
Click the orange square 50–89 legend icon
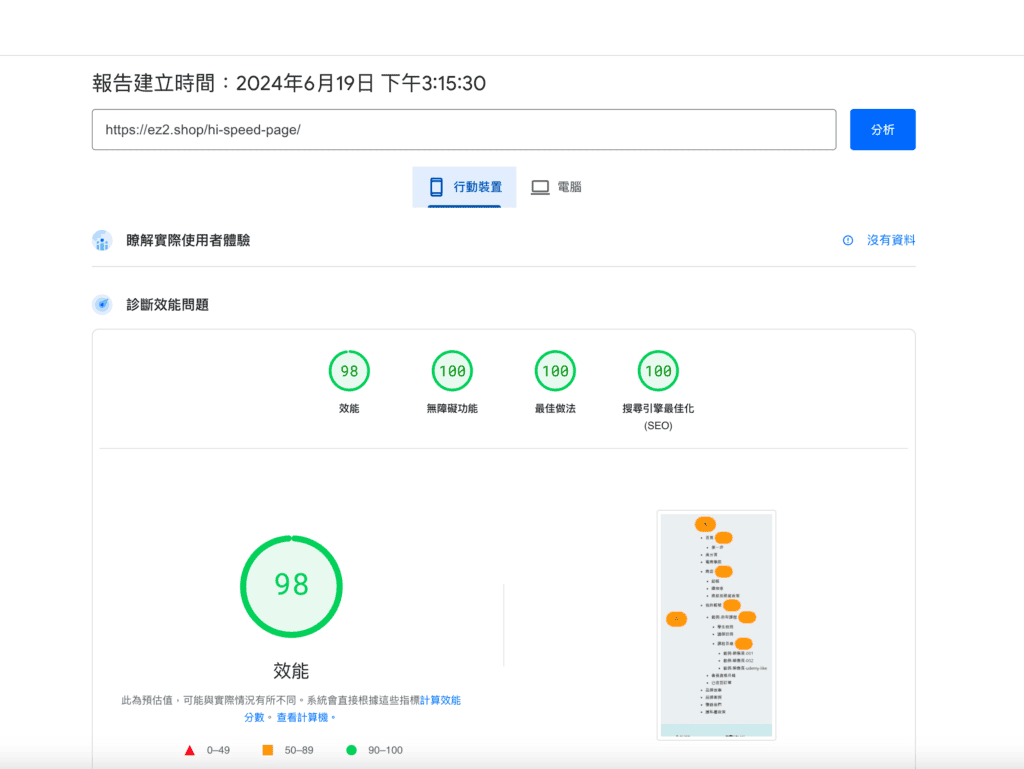pyautogui.click(x=268, y=750)
